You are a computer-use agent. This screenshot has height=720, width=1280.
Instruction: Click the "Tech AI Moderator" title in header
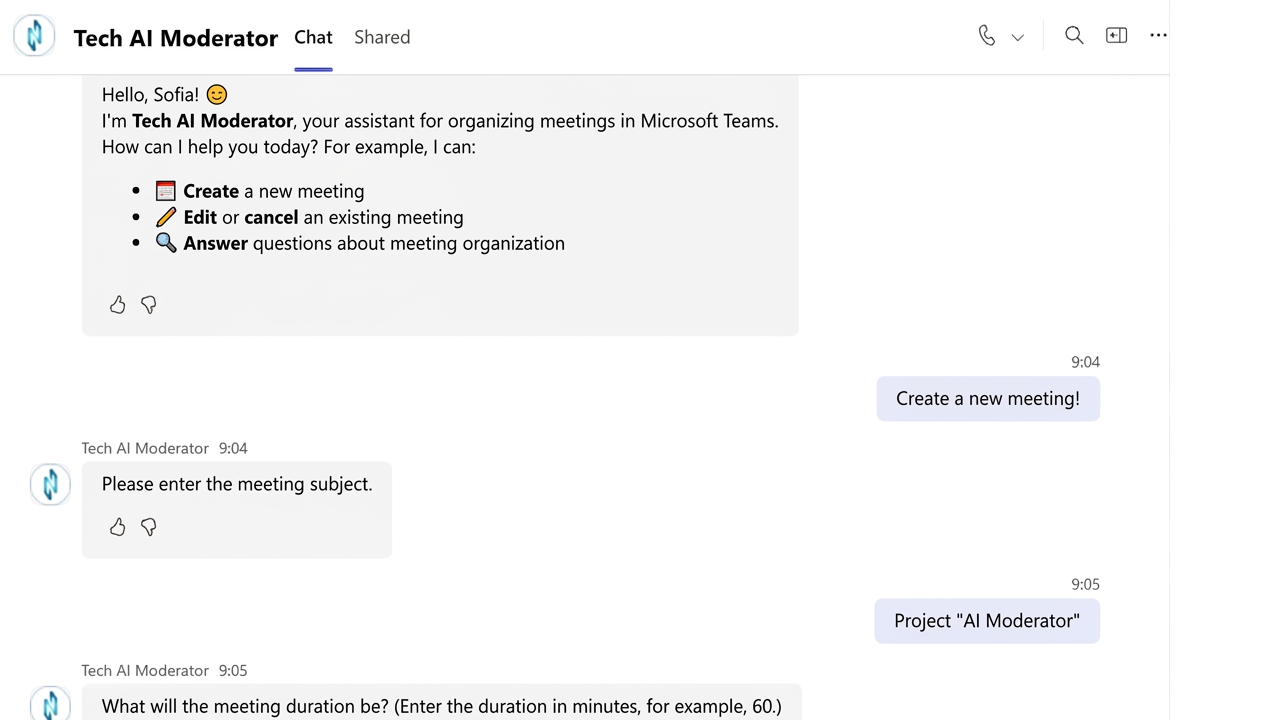[176, 38]
